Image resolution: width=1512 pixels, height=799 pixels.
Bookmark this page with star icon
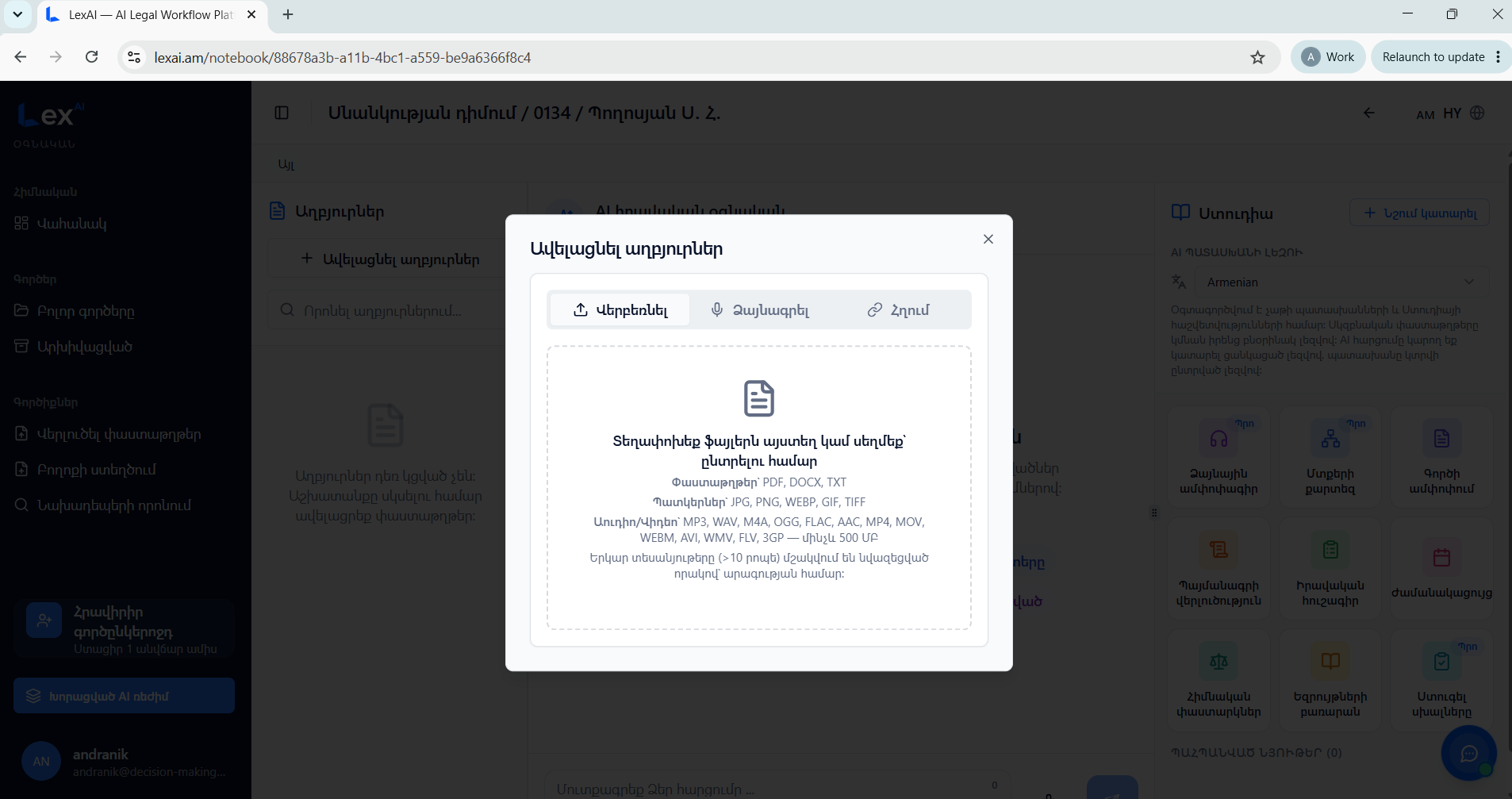[1257, 57]
